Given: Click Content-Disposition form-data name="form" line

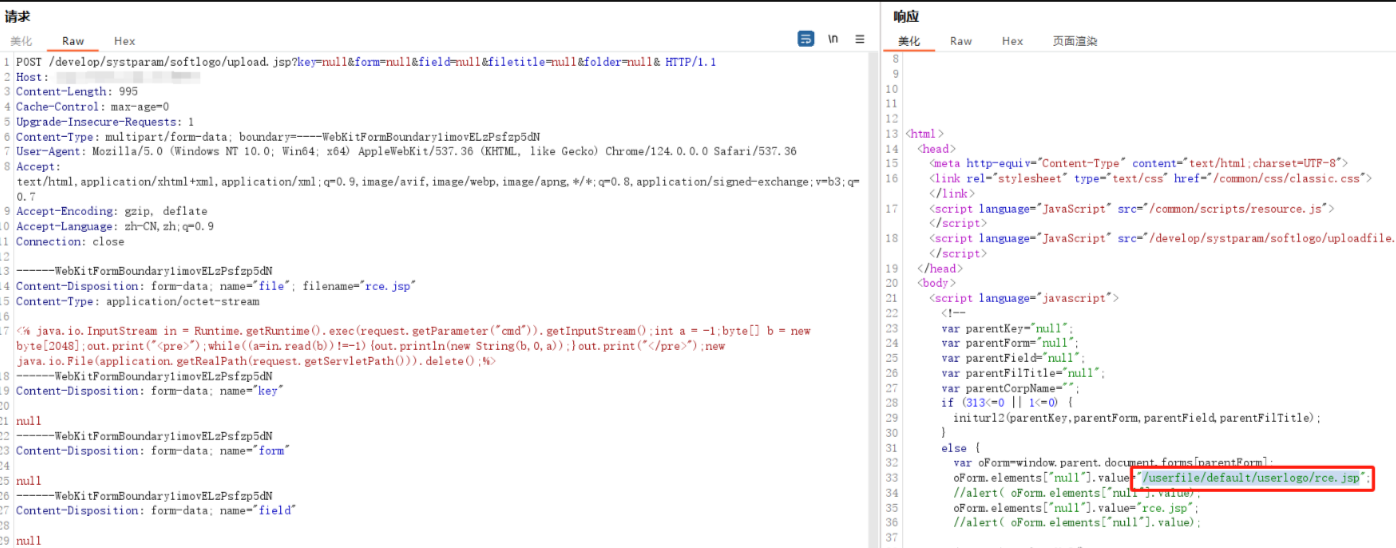Looking at the screenshot, I should click(153, 451).
